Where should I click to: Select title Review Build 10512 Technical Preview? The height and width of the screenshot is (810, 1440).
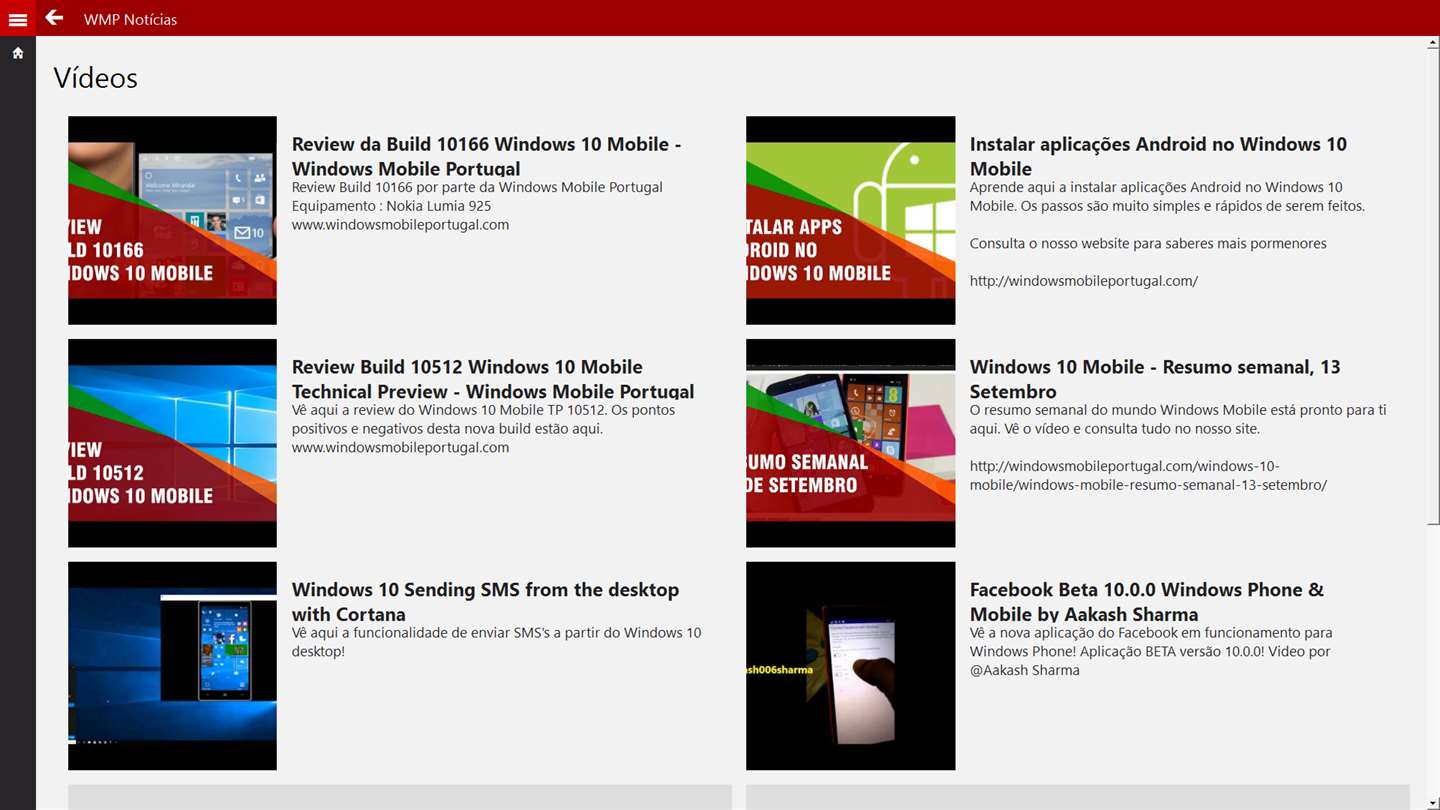point(493,379)
